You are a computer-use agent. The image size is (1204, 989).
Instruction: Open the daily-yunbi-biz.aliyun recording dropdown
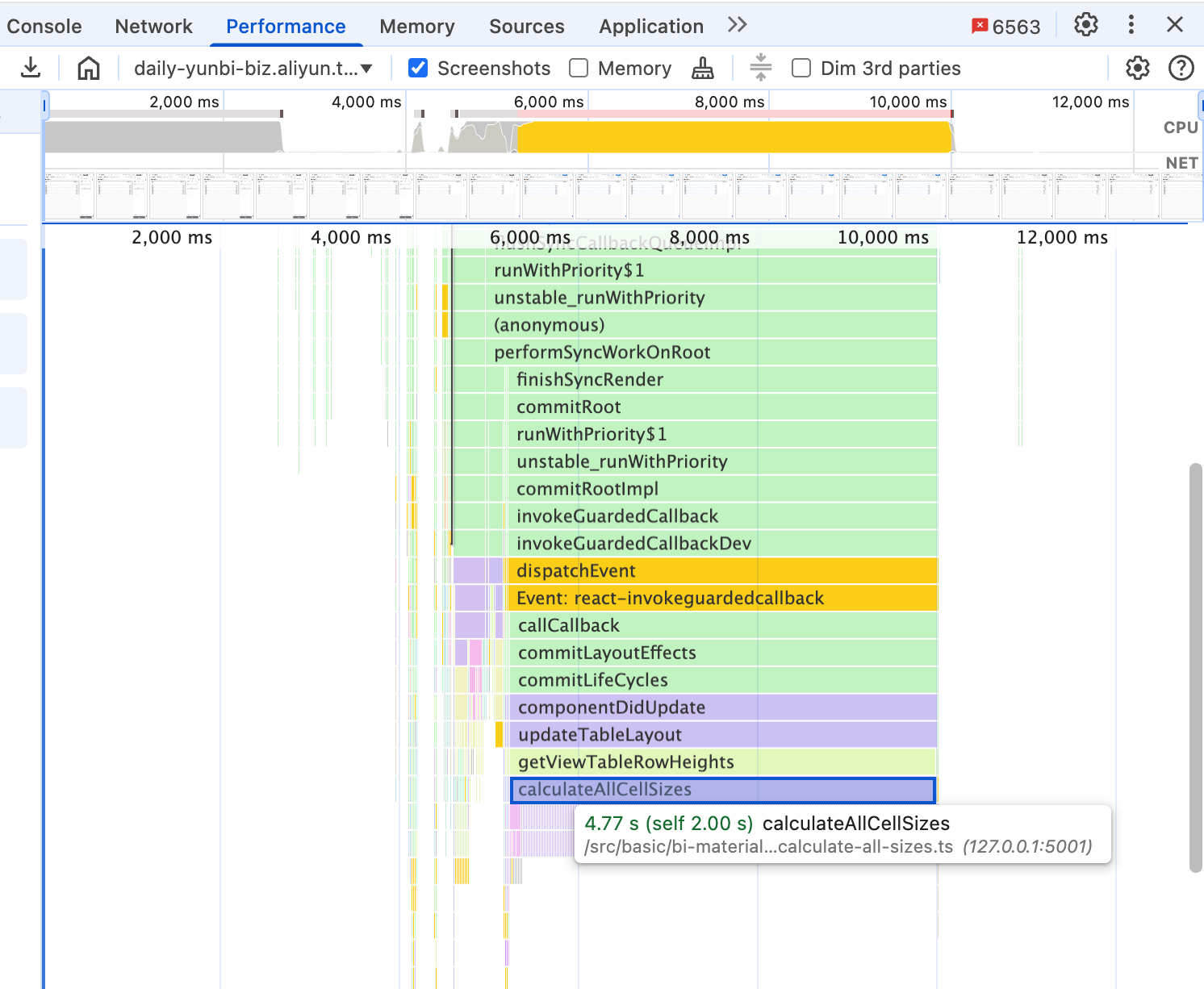point(253,69)
